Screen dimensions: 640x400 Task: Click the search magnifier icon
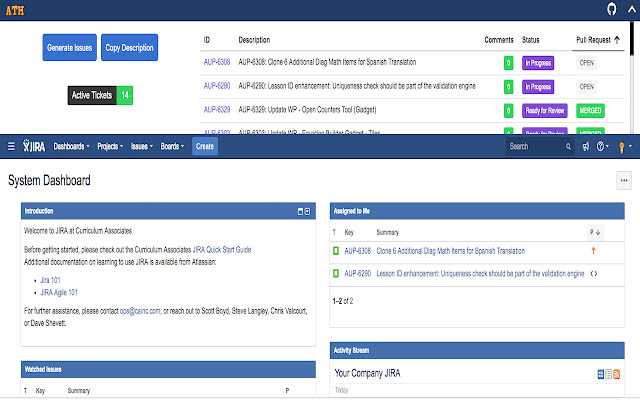point(568,147)
